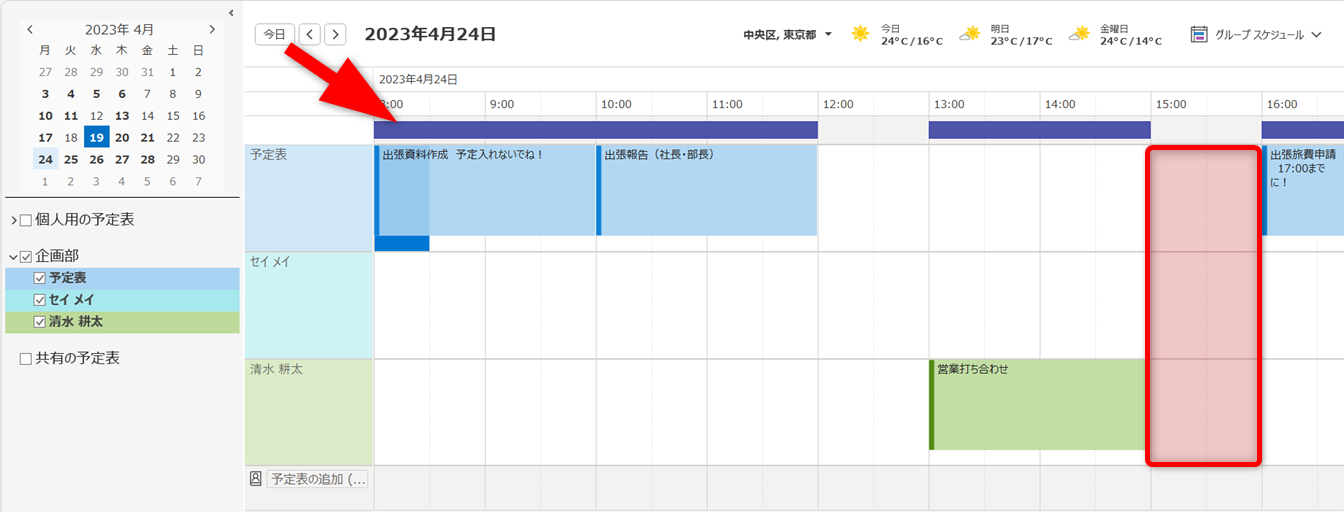Open the グループ スケジュール view dropdown
The image size is (1344, 512).
tap(1316, 35)
